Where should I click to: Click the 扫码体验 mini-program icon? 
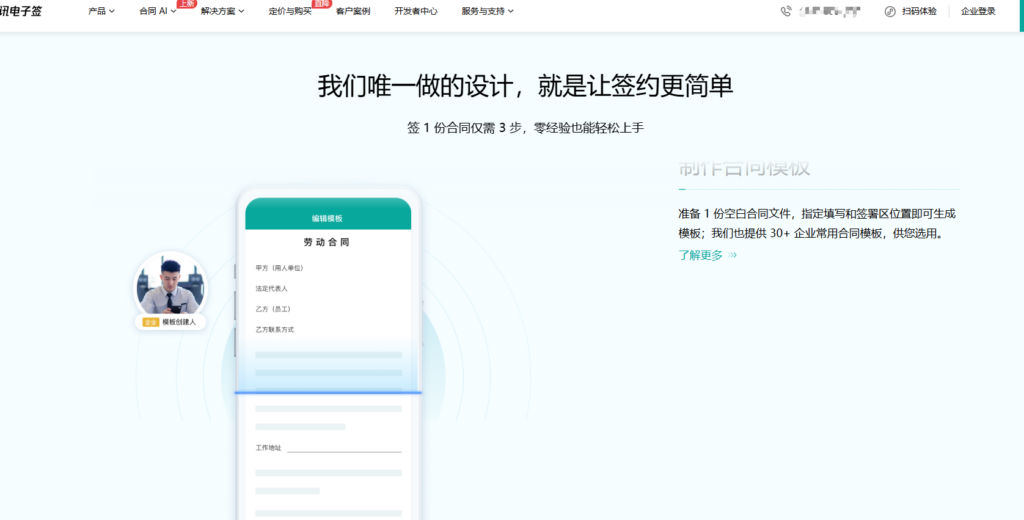point(890,11)
